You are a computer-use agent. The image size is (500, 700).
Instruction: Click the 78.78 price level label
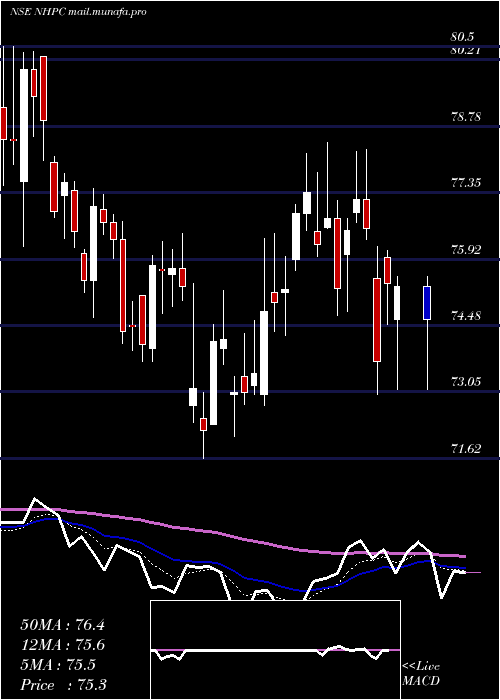point(466,117)
